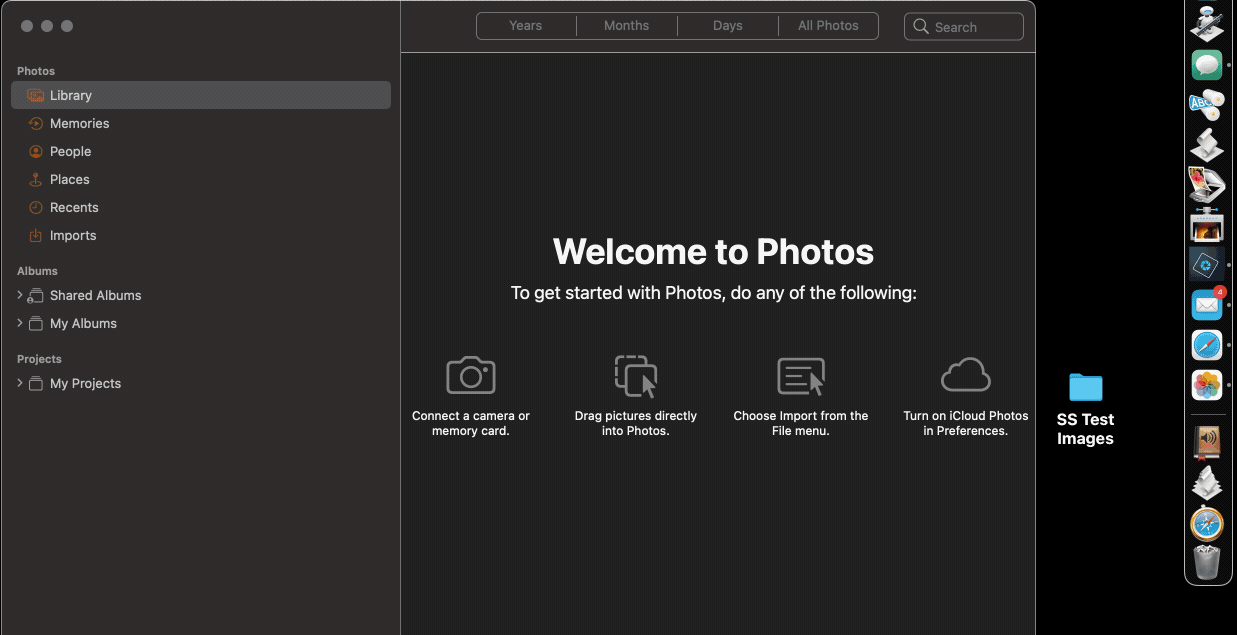This screenshot has width=1237, height=635.
Task: Click the iCloud Photos cloud icon
Action: coord(966,375)
